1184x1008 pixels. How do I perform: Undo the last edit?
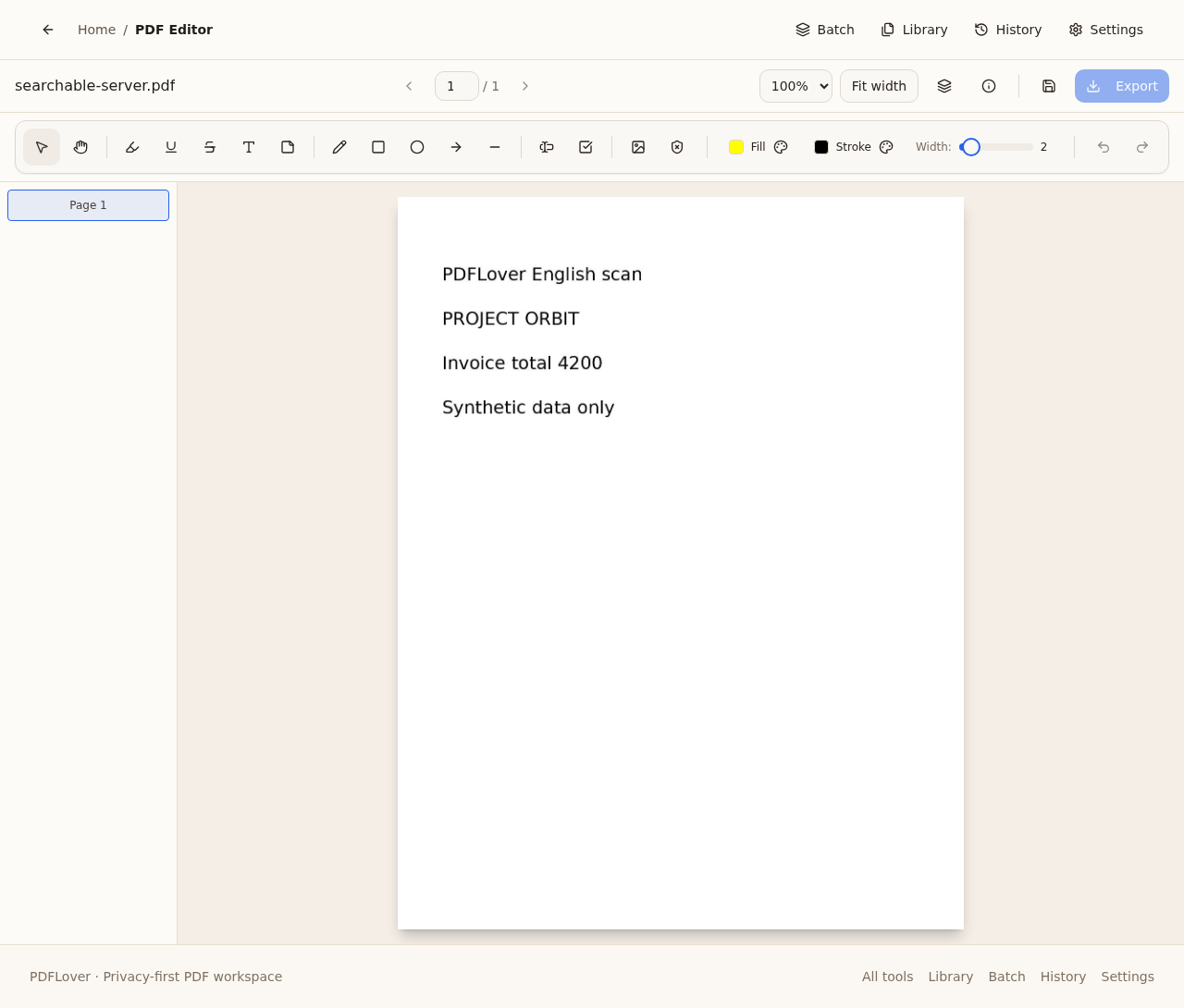click(1104, 147)
